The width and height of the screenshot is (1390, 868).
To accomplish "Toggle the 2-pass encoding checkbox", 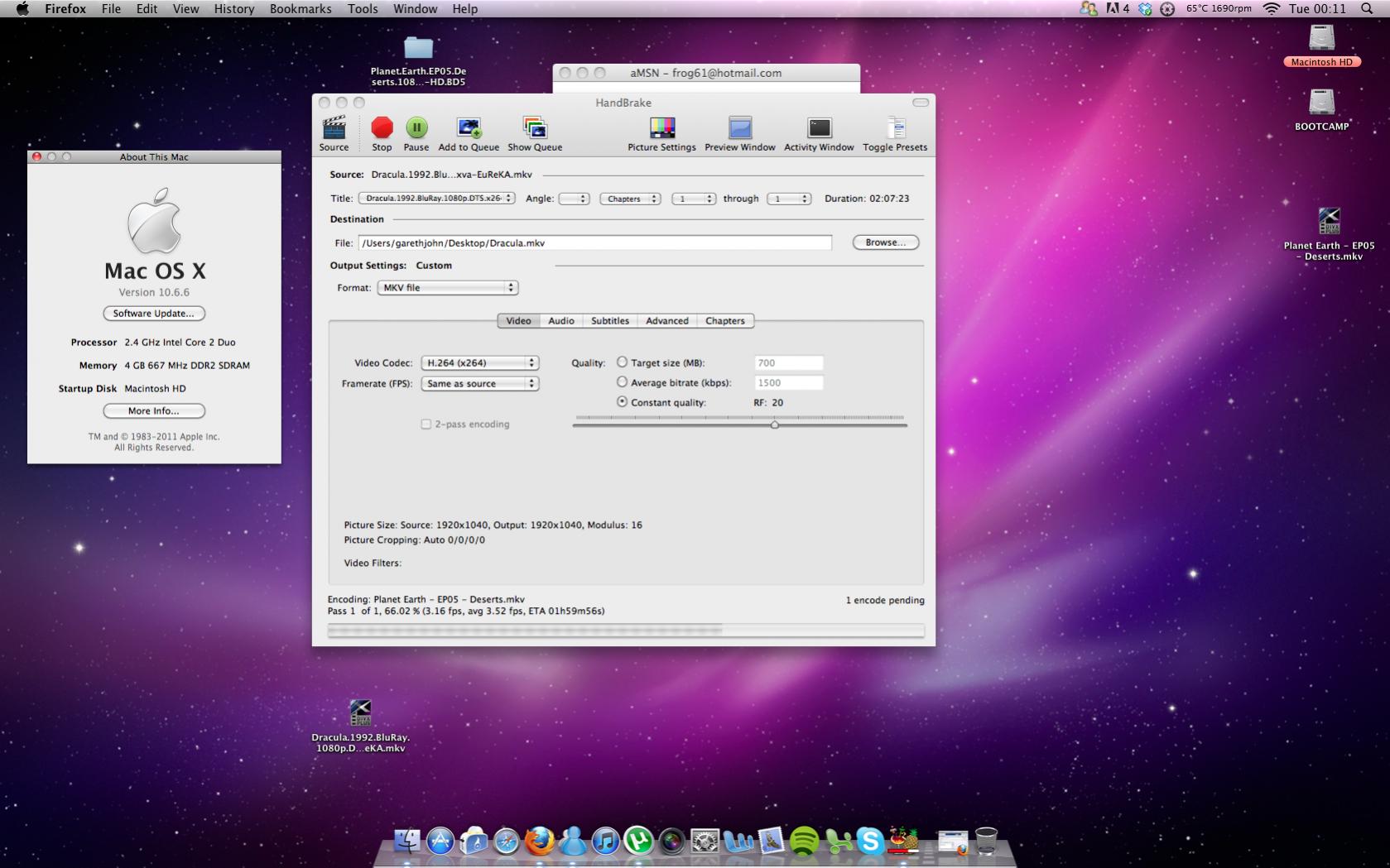I will [426, 424].
